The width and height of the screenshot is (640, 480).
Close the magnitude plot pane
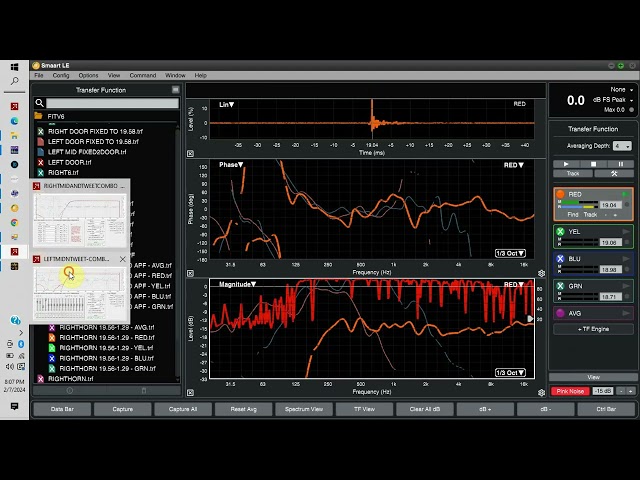click(190, 393)
